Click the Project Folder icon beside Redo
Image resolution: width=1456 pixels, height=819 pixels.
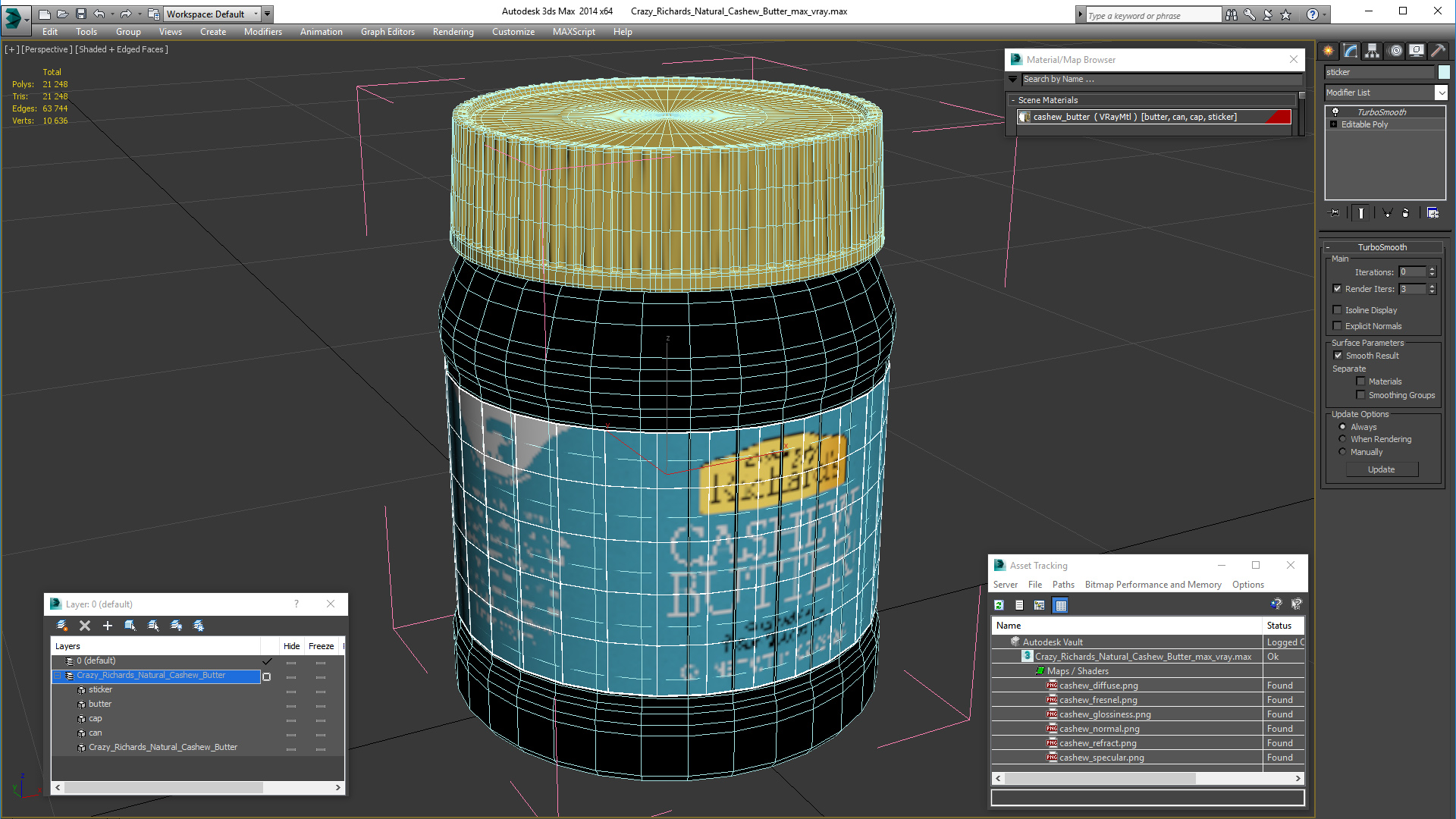point(154,14)
